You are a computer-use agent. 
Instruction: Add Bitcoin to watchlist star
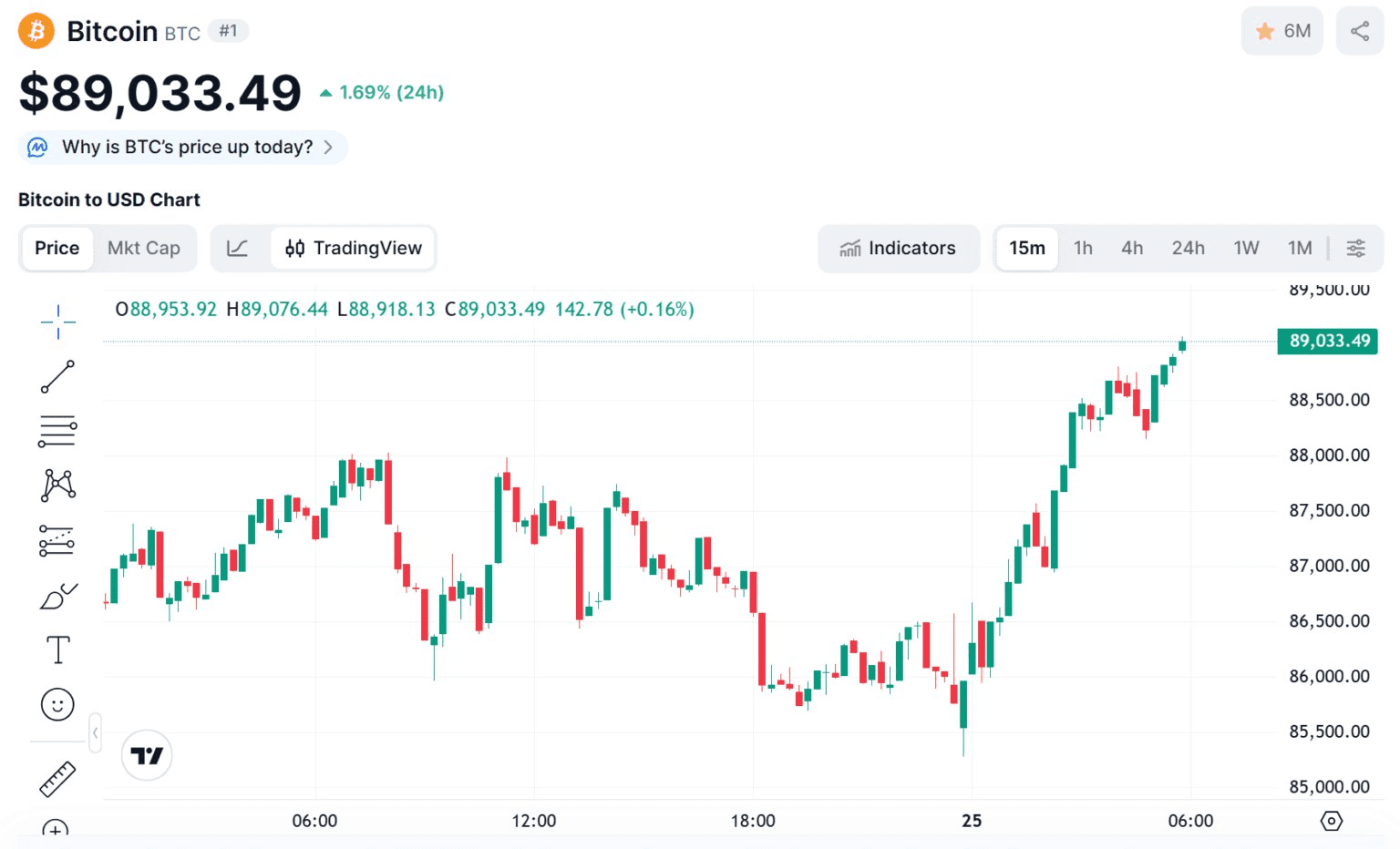[x=1282, y=31]
